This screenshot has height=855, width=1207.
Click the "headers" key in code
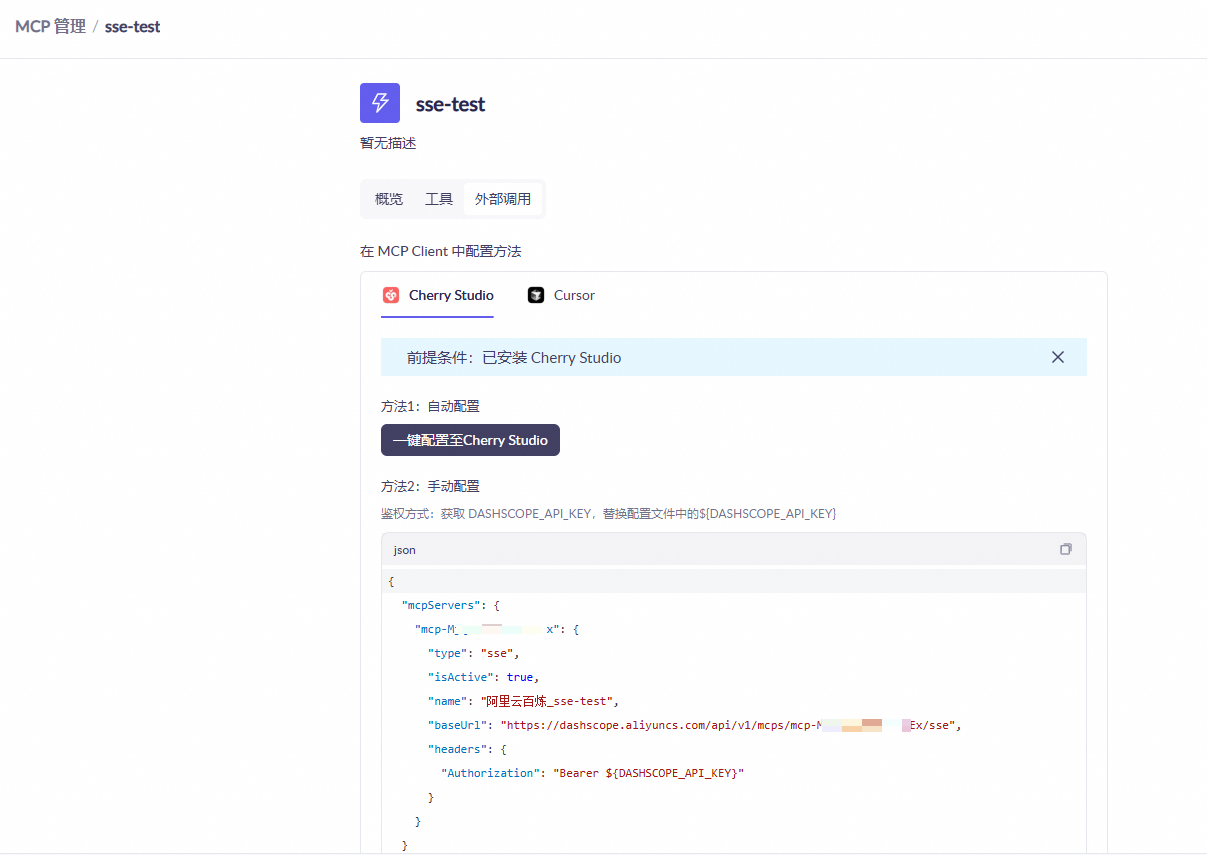tap(457, 749)
